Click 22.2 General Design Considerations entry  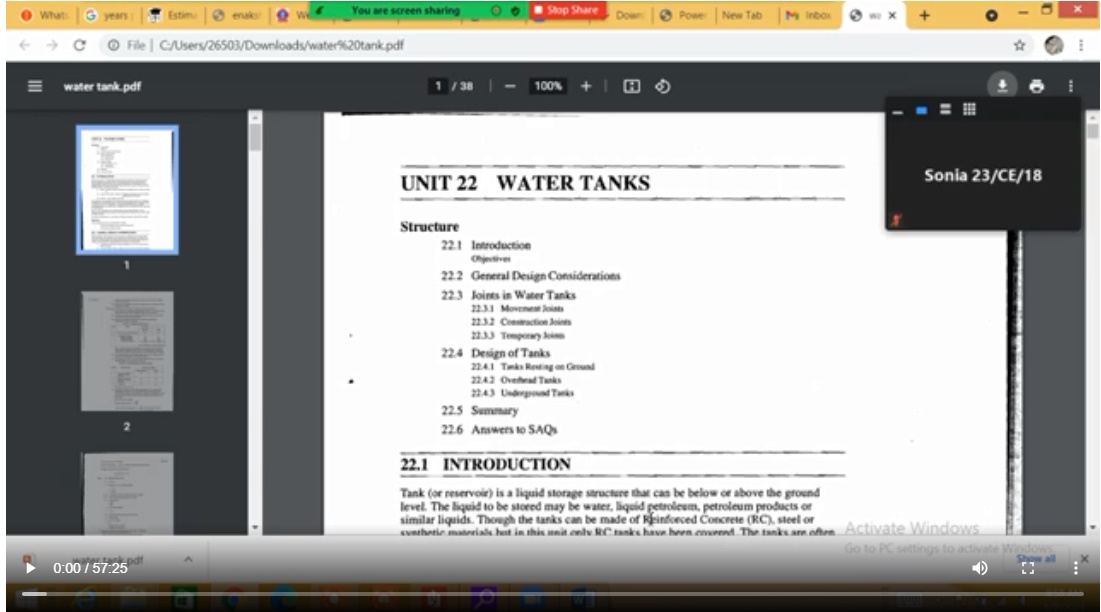(531, 276)
